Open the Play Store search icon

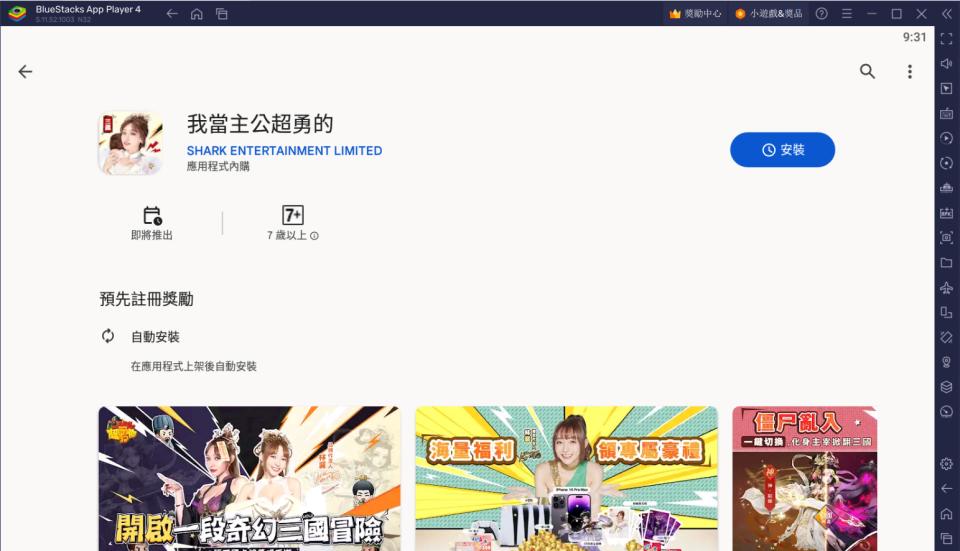pos(867,72)
